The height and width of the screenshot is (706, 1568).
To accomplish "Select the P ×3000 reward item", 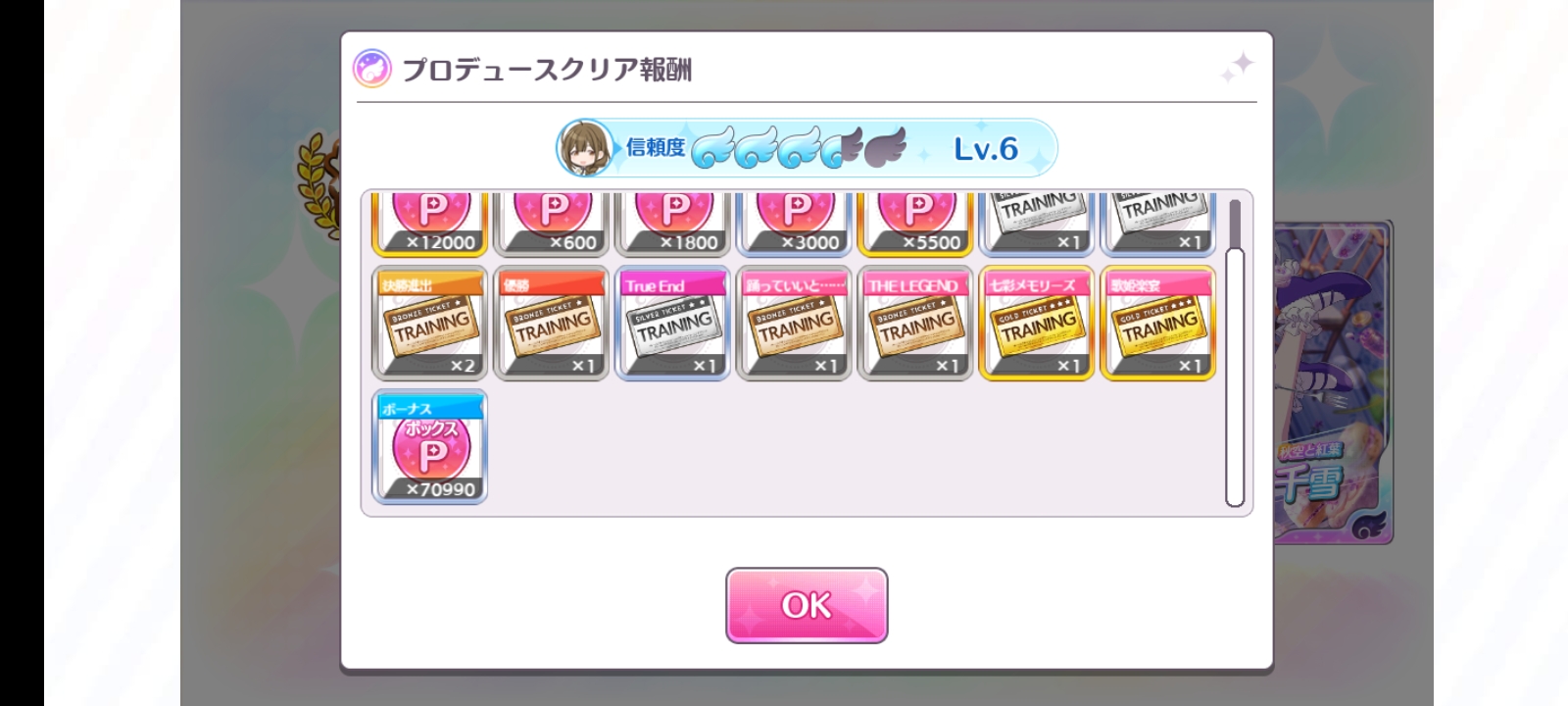I will point(794,225).
